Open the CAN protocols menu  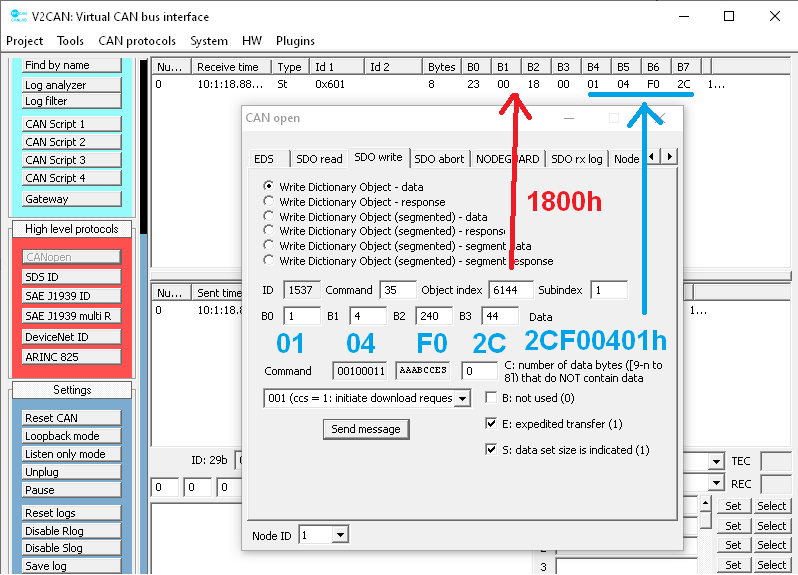tap(137, 41)
